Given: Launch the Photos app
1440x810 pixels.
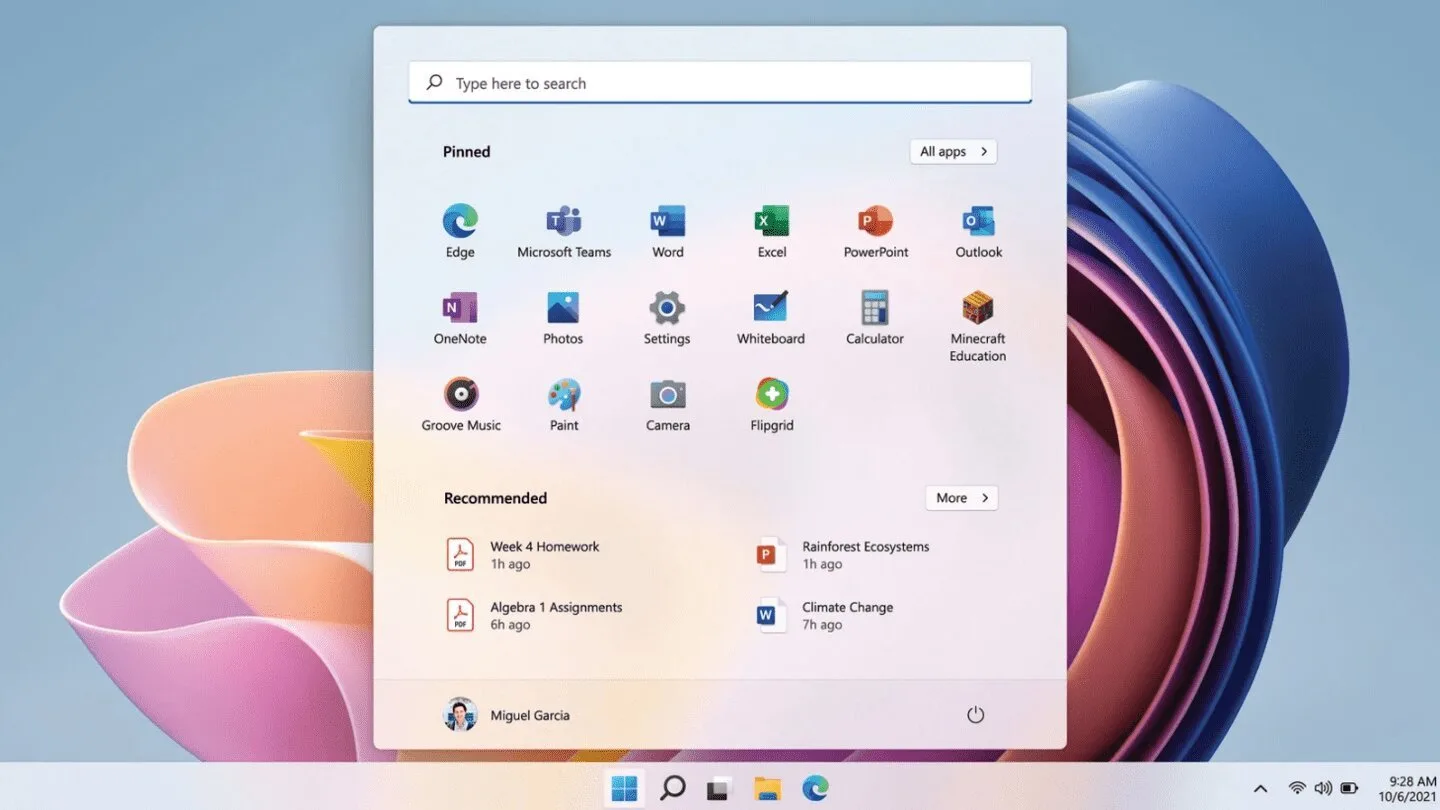Looking at the screenshot, I should pyautogui.click(x=563, y=318).
